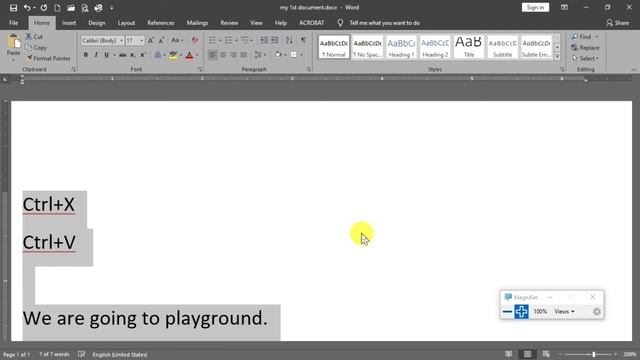Apply the text highlight color
Screen dimensions: 640x360
point(173,55)
